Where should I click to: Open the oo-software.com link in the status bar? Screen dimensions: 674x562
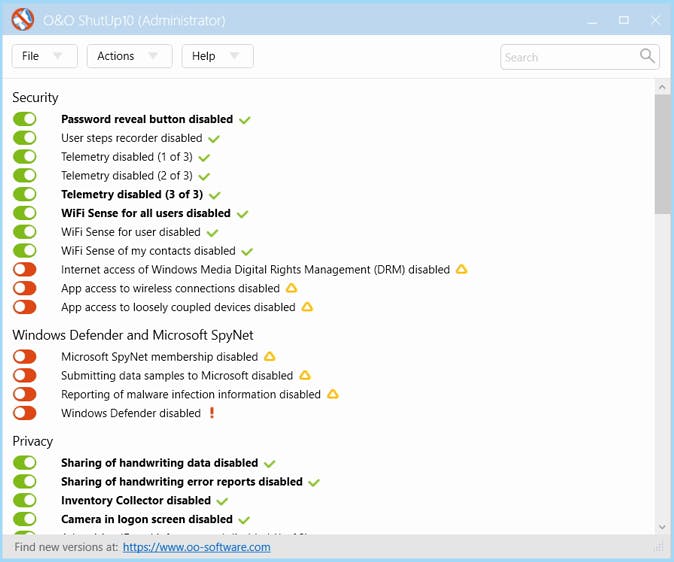[196, 547]
